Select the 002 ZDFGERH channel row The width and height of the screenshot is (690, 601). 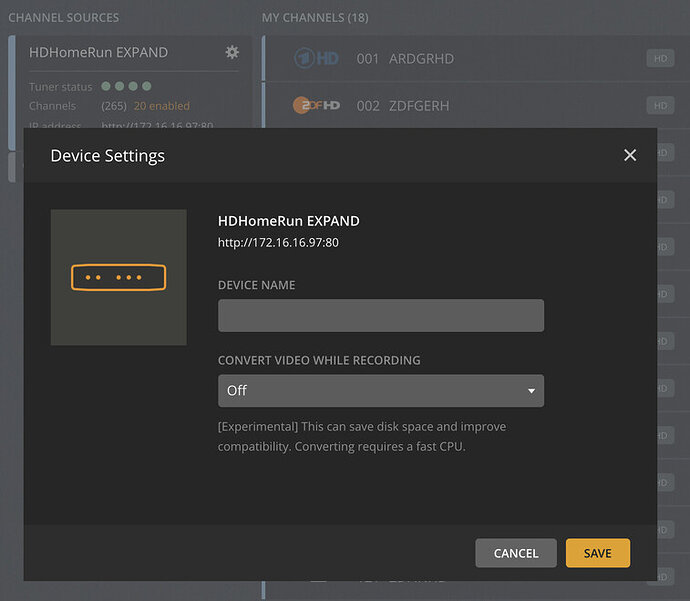point(476,106)
